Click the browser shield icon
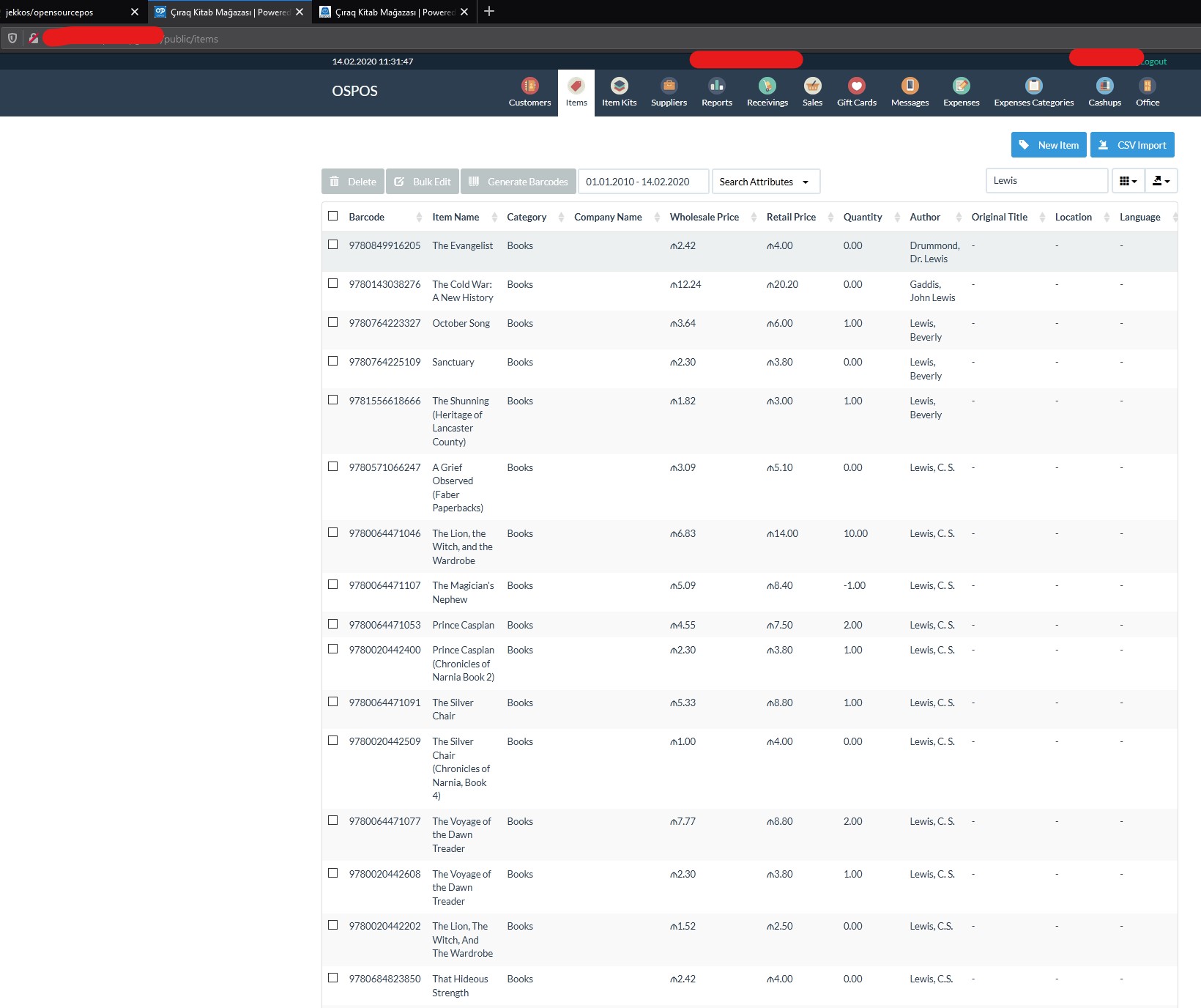This screenshot has width=1201, height=1008. (12, 38)
